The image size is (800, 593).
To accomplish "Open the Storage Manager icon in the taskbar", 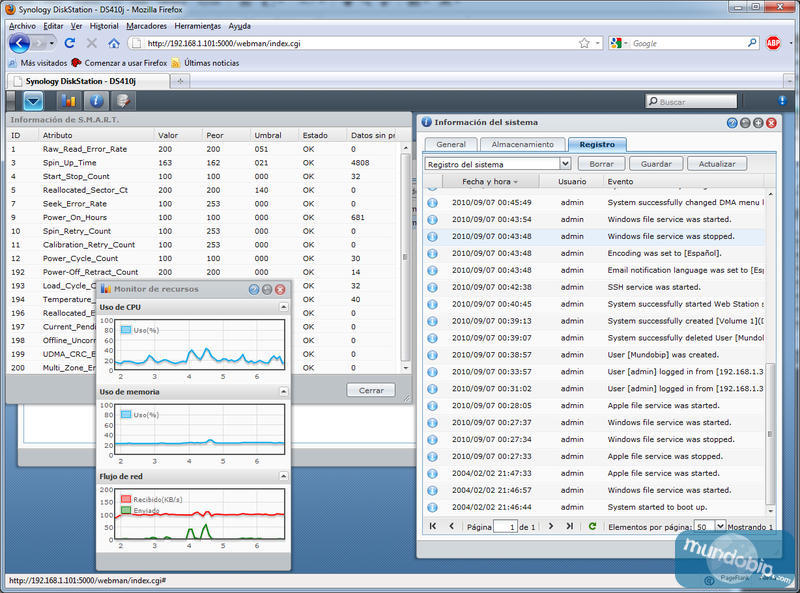I will pyautogui.click(x=123, y=101).
